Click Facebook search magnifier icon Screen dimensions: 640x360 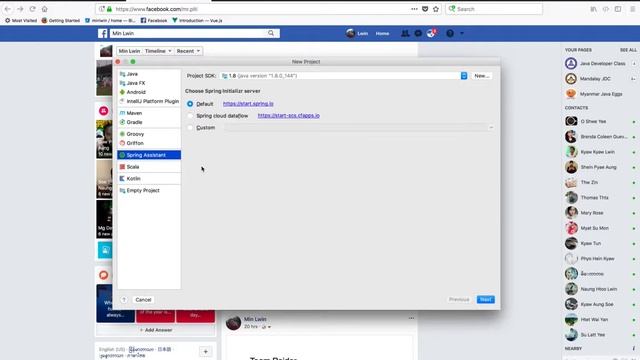[271, 33]
